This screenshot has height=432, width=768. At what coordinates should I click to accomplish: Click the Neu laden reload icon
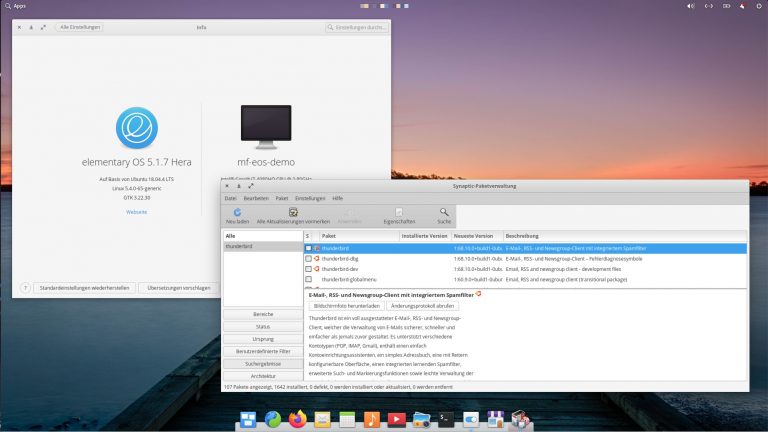(237, 212)
